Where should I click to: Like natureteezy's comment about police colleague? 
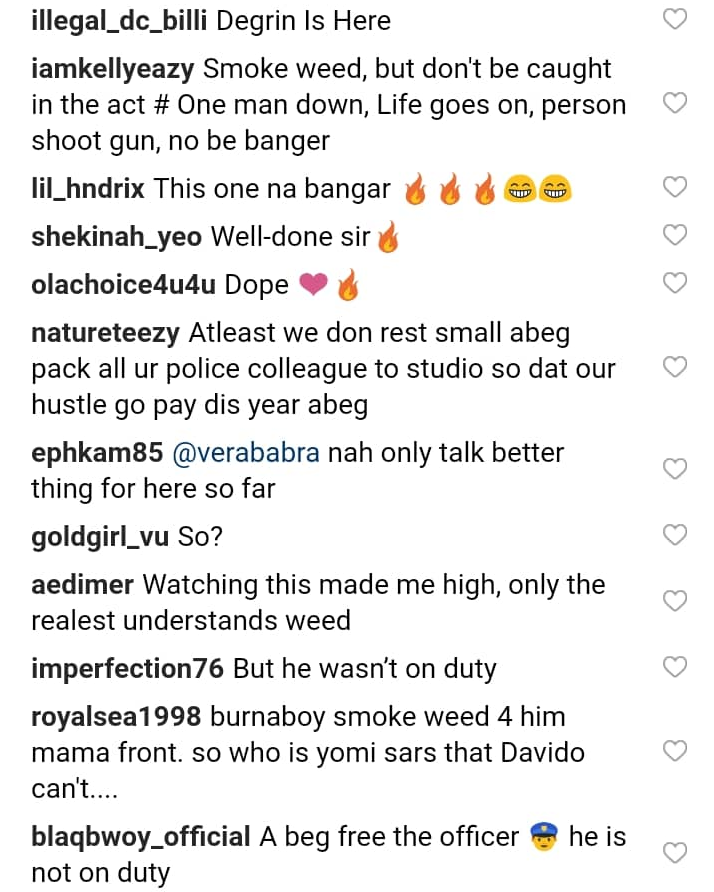676,367
